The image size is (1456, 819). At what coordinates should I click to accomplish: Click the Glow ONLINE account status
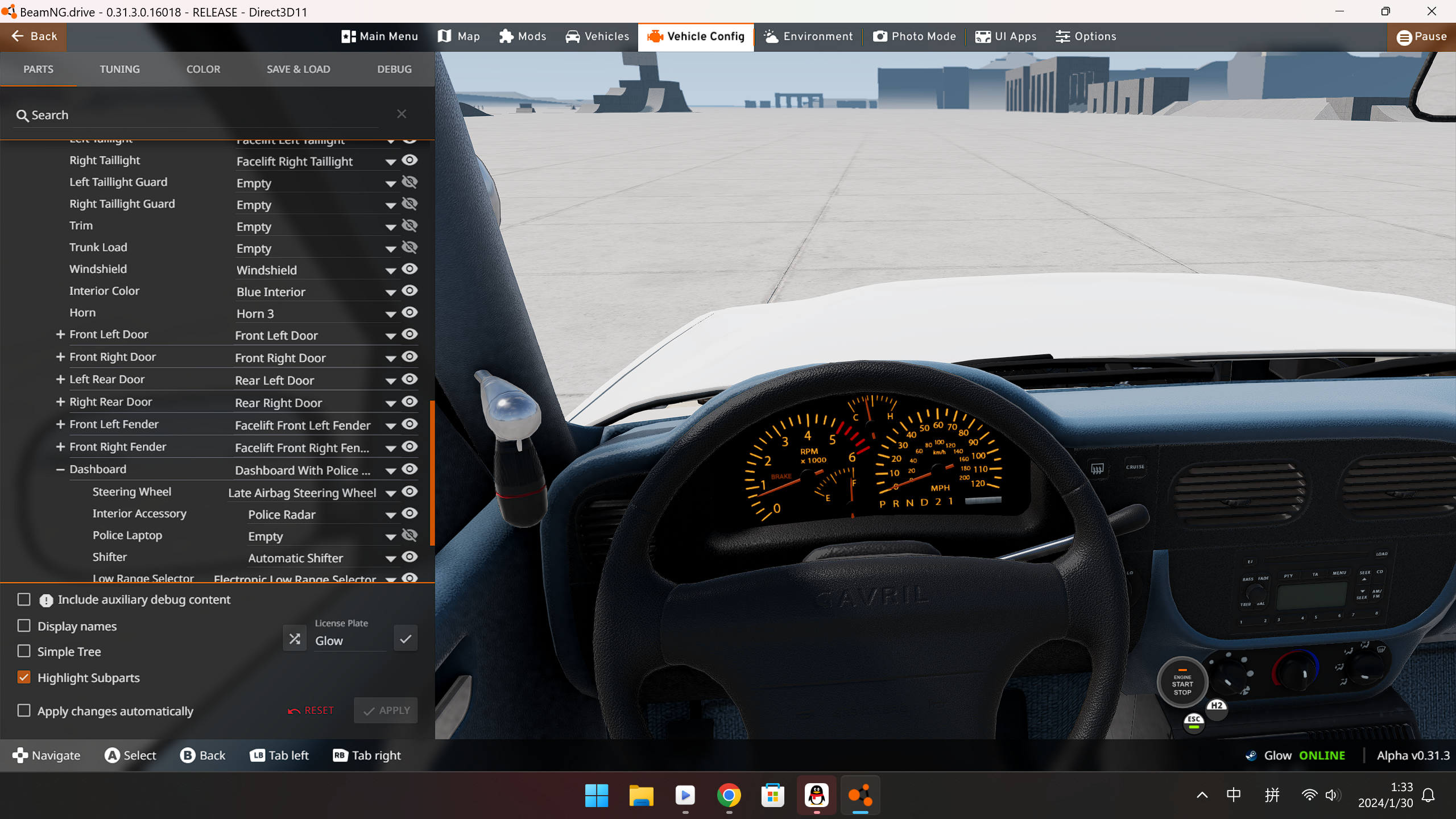coord(1295,755)
